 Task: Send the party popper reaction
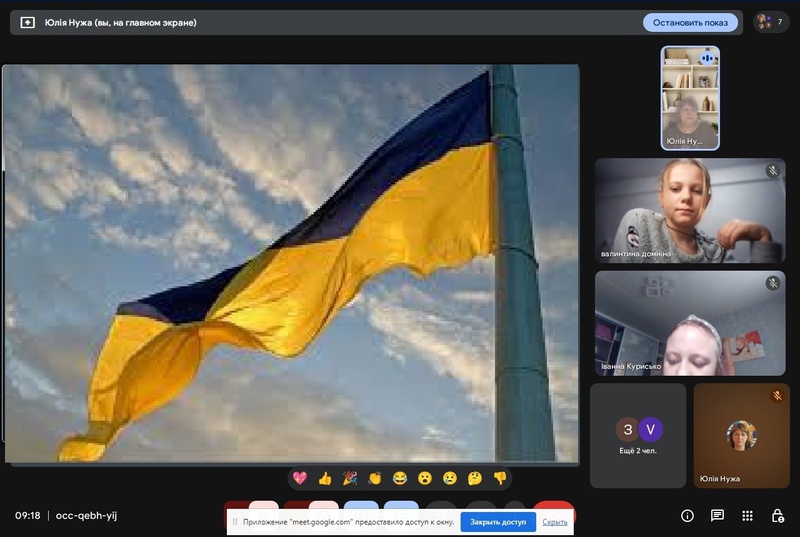[x=350, y=478]
